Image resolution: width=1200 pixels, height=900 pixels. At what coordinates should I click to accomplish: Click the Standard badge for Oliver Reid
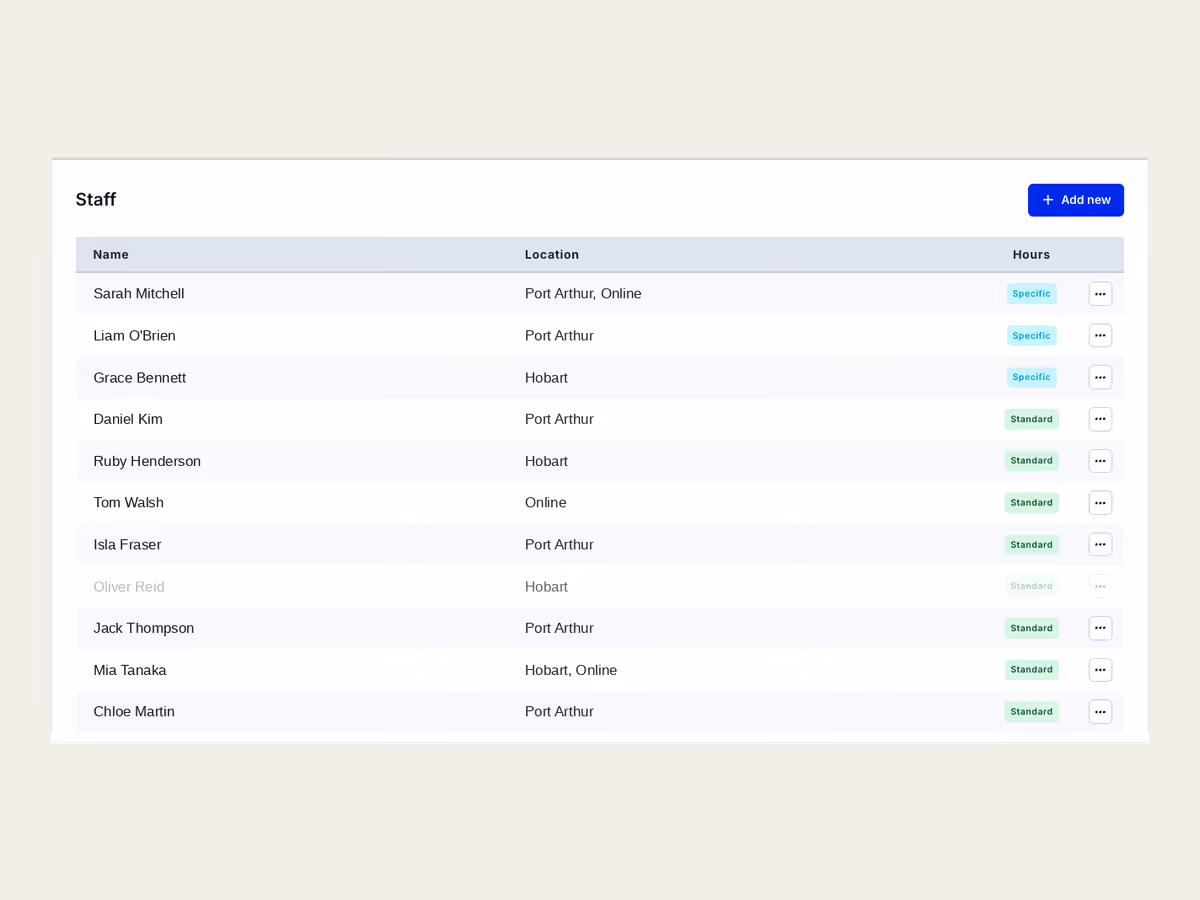(x=1031, y=586)
